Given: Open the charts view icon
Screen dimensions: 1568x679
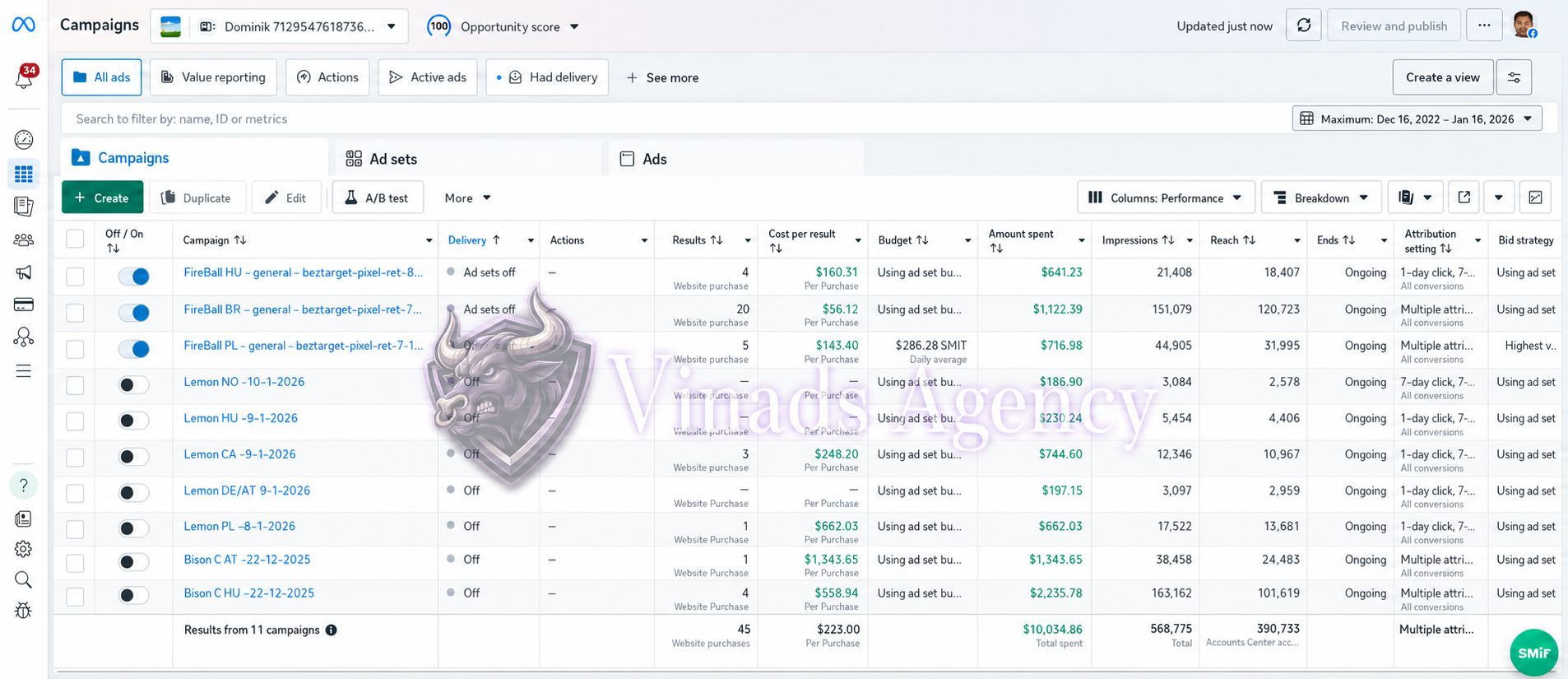Looking at the screenshot, I should pyautogui.click(x=1535, y=198).
